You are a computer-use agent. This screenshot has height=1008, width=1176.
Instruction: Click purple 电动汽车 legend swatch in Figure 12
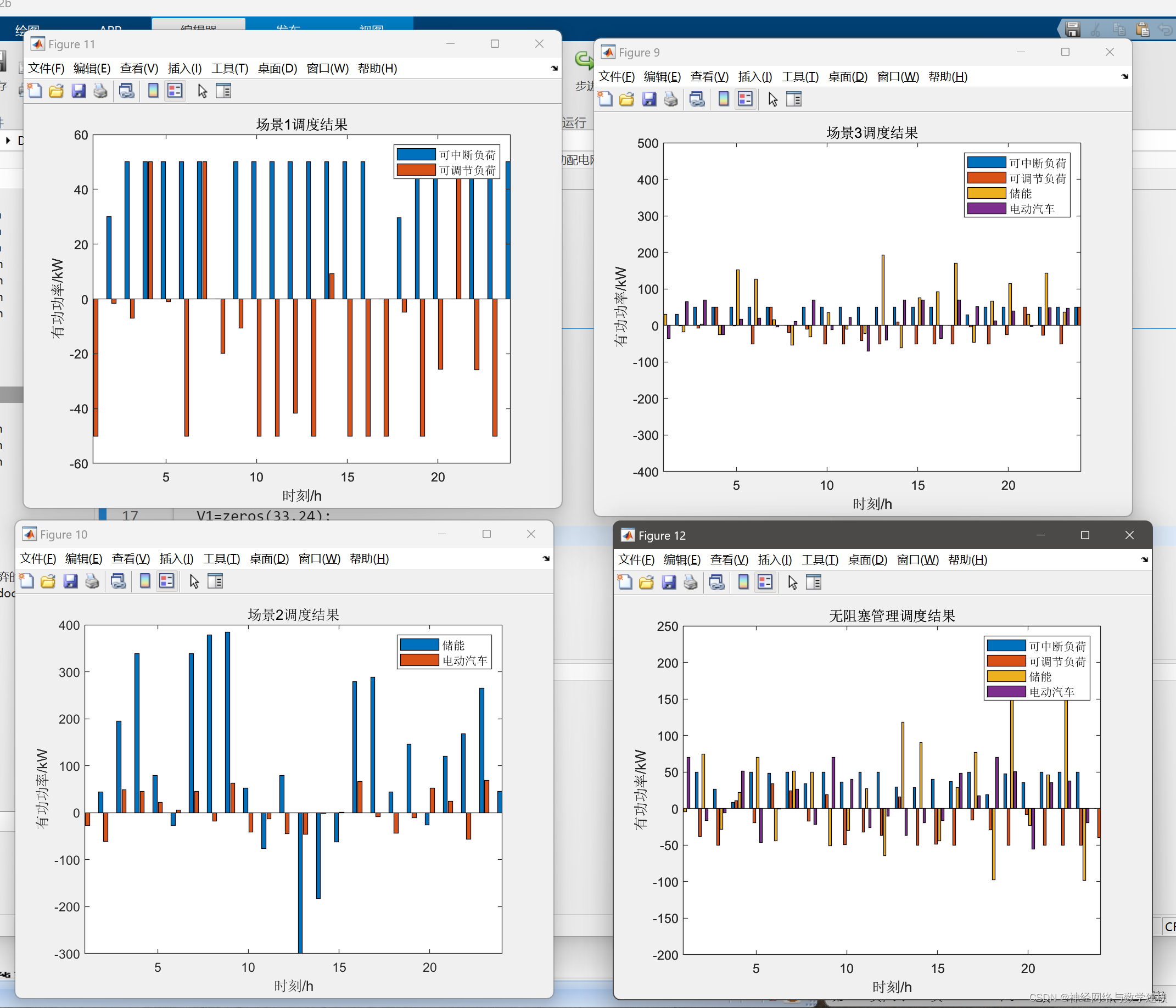[1006, 691]
